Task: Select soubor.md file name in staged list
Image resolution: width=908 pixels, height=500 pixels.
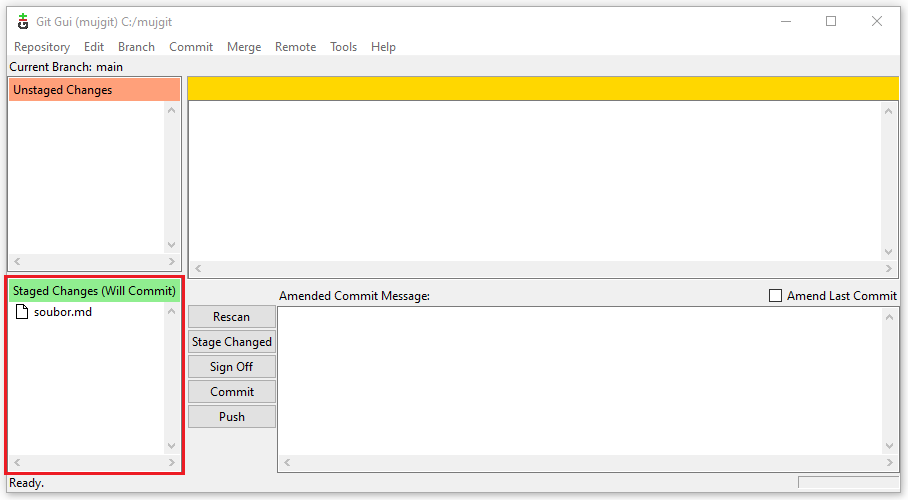Action: (63, 312)
